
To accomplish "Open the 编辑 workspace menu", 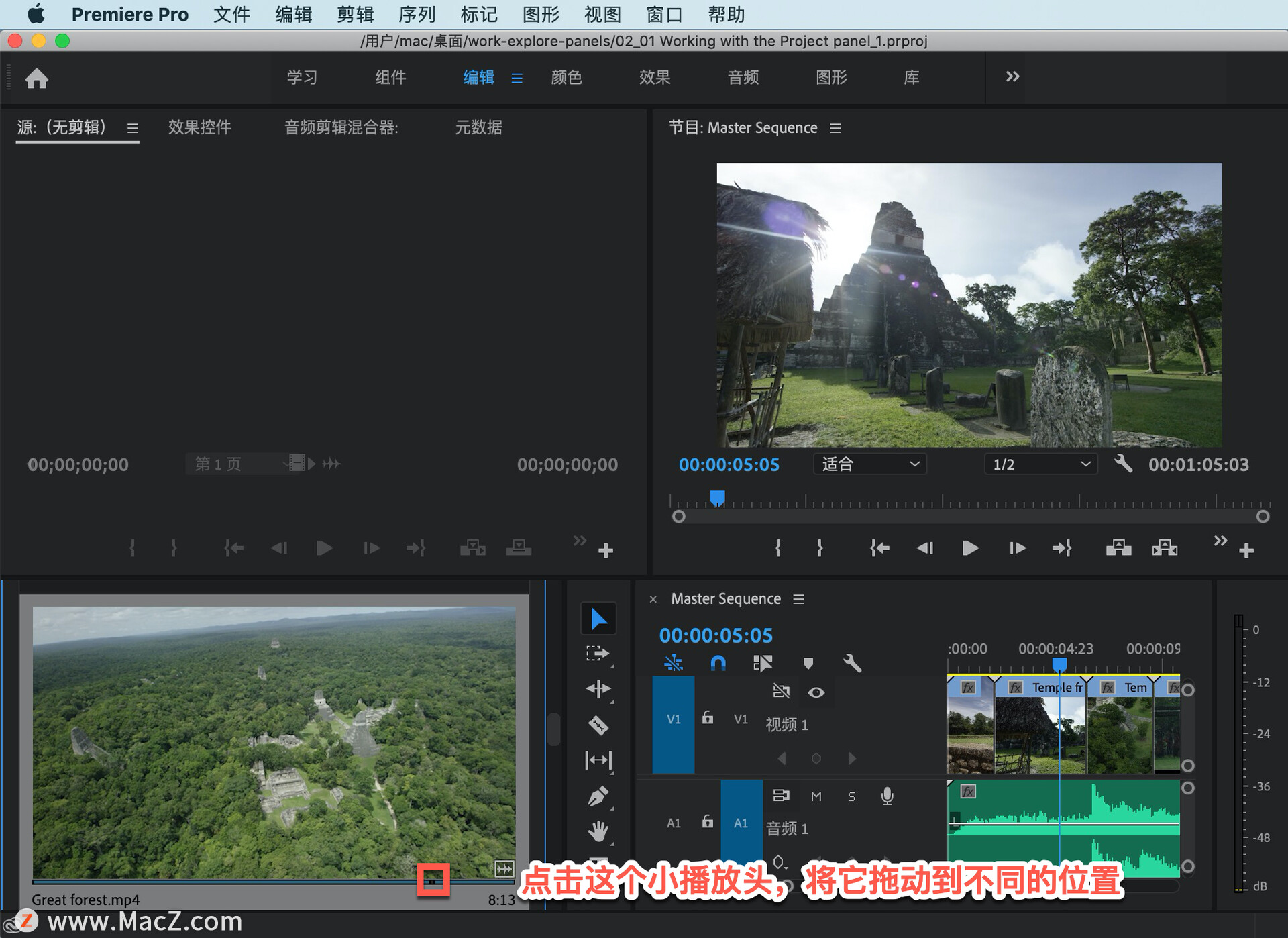I will pos(517,78).
